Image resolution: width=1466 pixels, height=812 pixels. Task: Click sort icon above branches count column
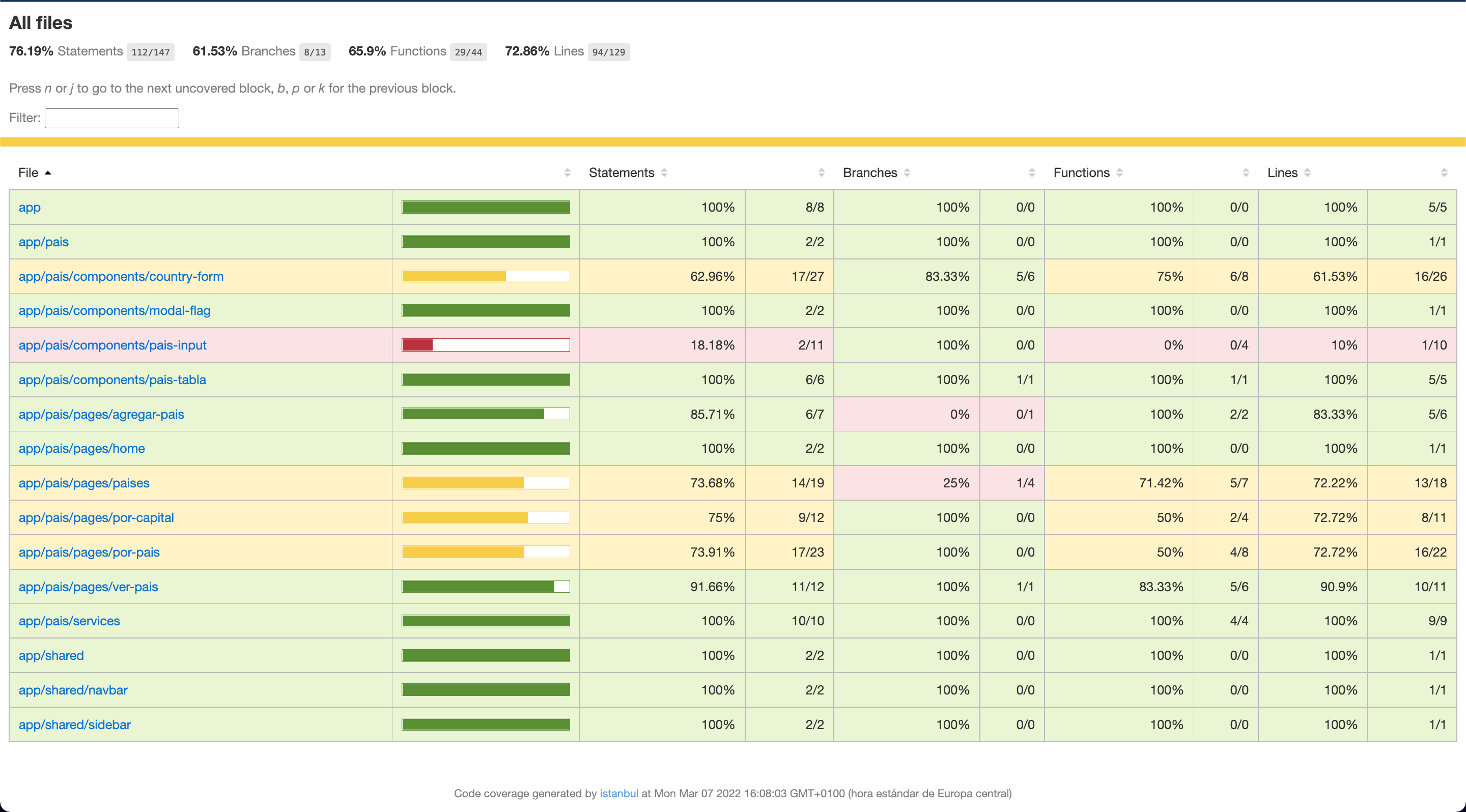coord(1032,173)
